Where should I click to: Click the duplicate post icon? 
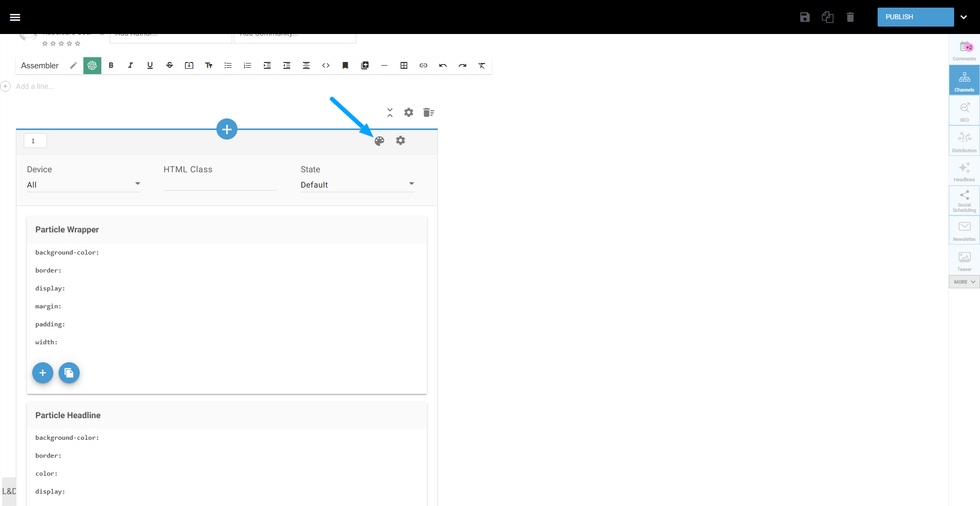827,17
